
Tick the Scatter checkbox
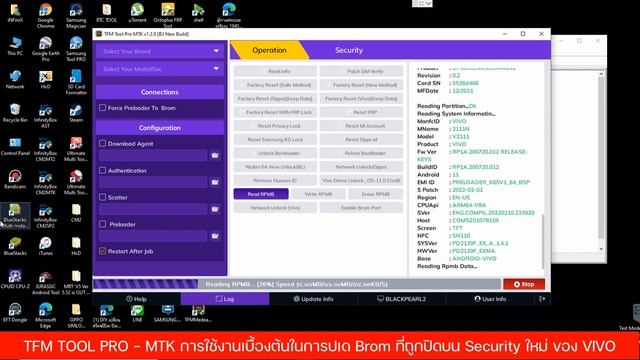tap(102, 197)
